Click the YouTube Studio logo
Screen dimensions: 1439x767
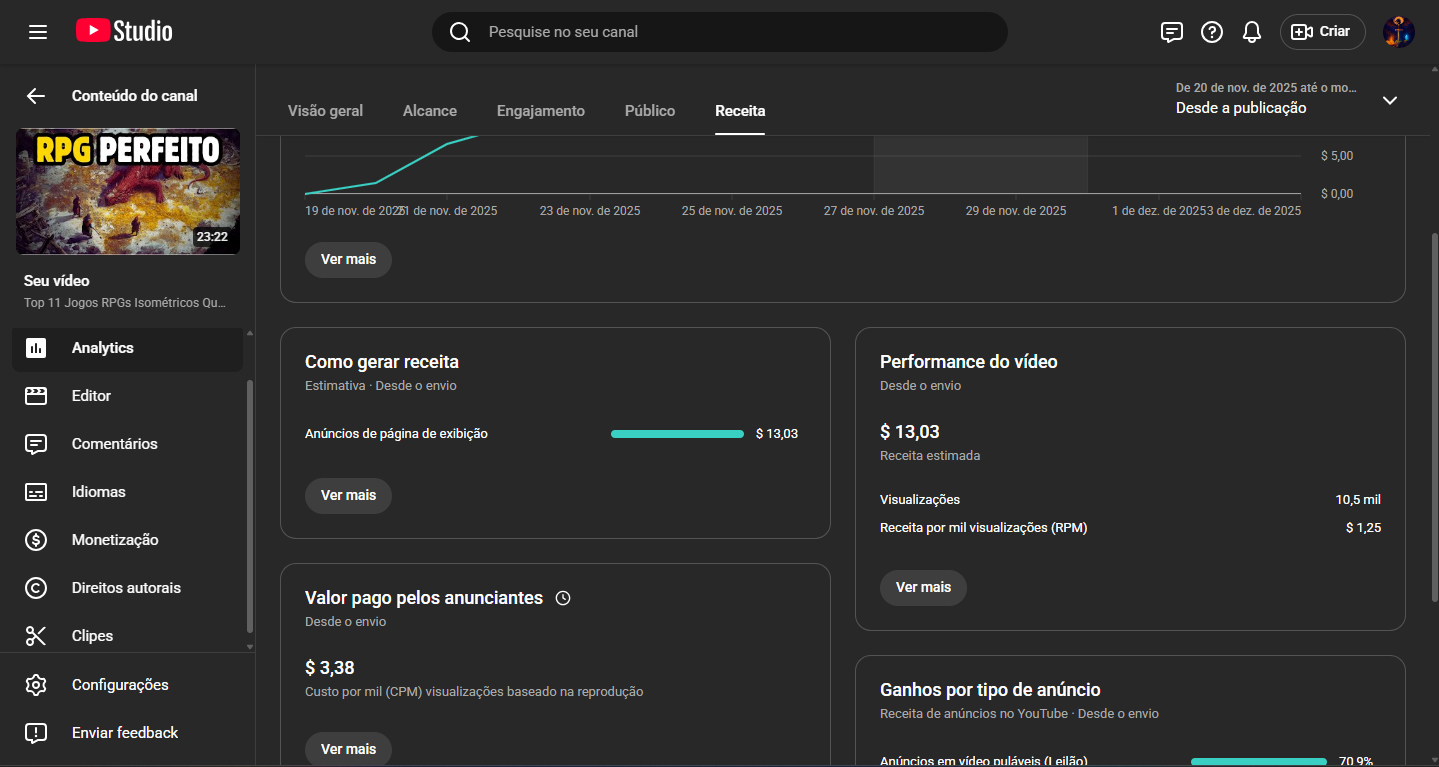click(x=124, y=32)
